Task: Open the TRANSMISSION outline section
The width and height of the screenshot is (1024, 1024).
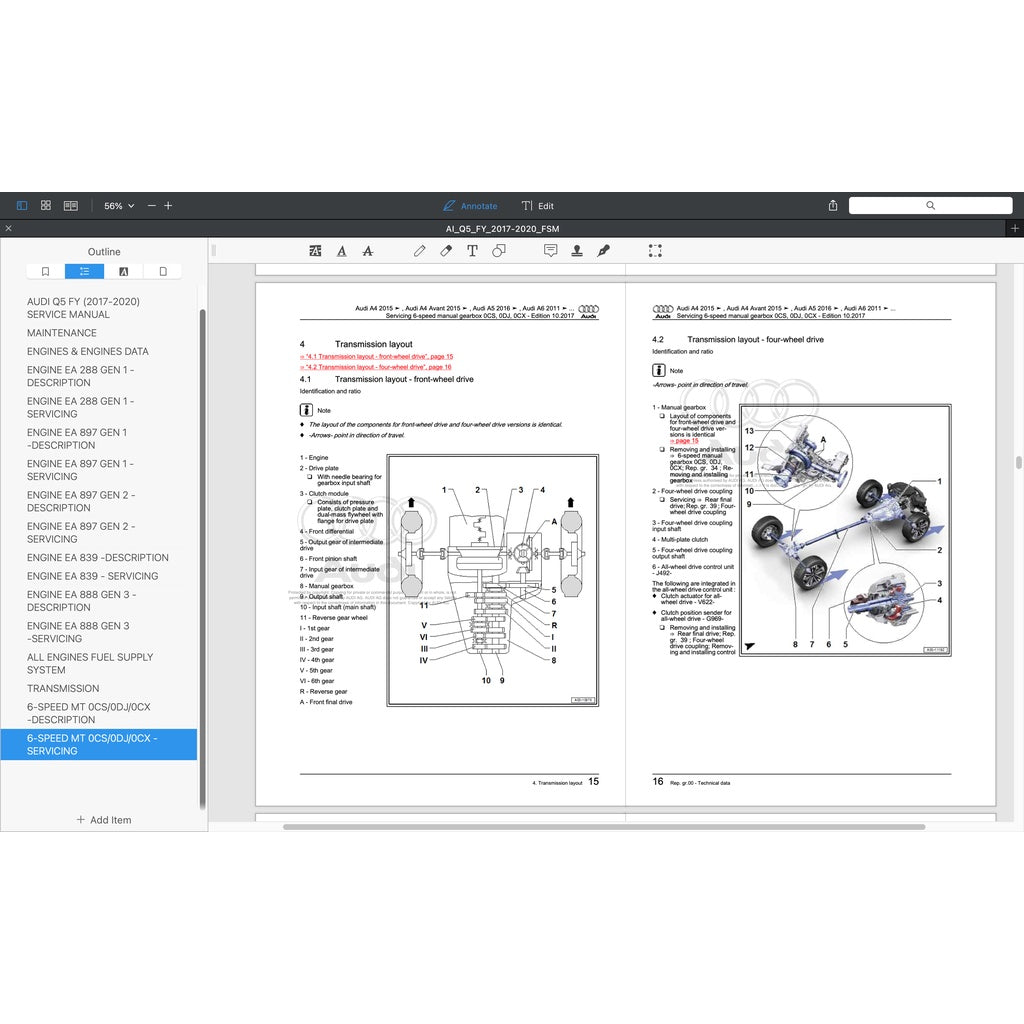Action: [62, 688]
